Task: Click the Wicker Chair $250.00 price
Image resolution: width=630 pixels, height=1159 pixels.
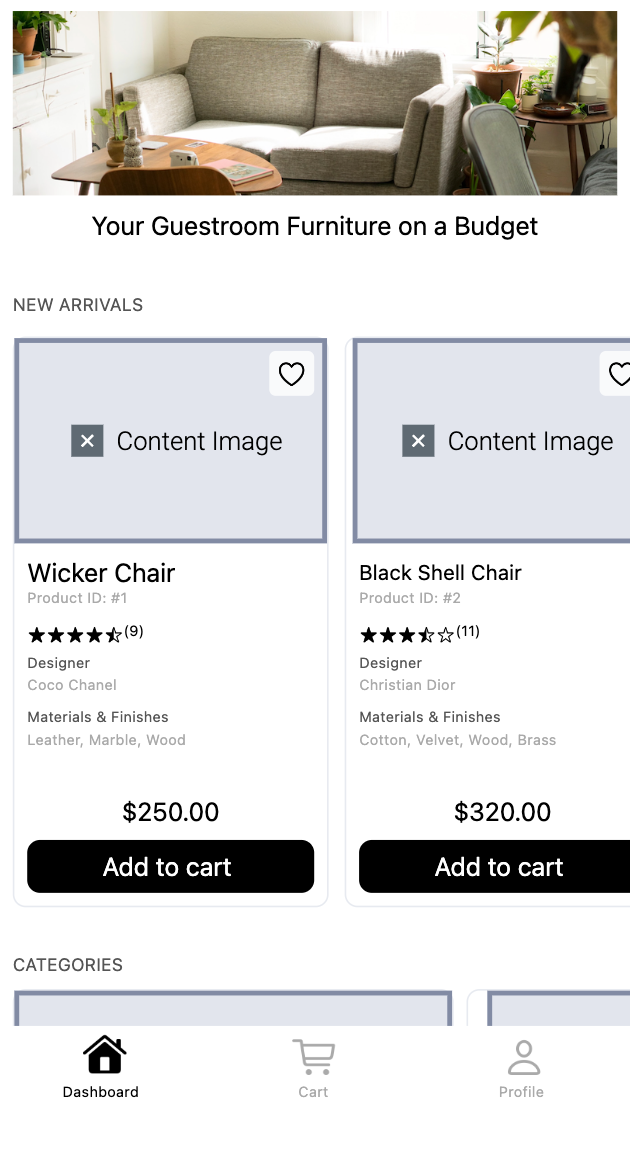Action: tap(171, 812)
